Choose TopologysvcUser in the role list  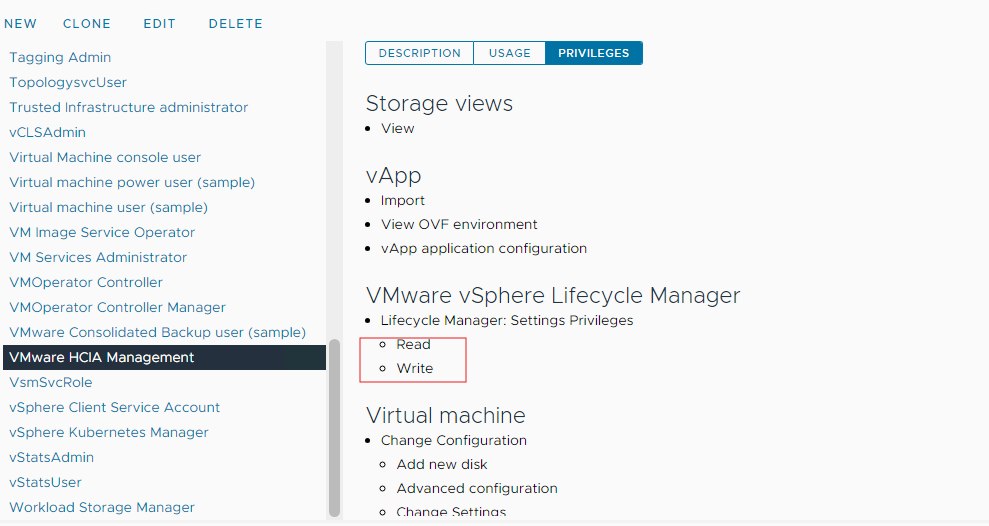point(68,83)
